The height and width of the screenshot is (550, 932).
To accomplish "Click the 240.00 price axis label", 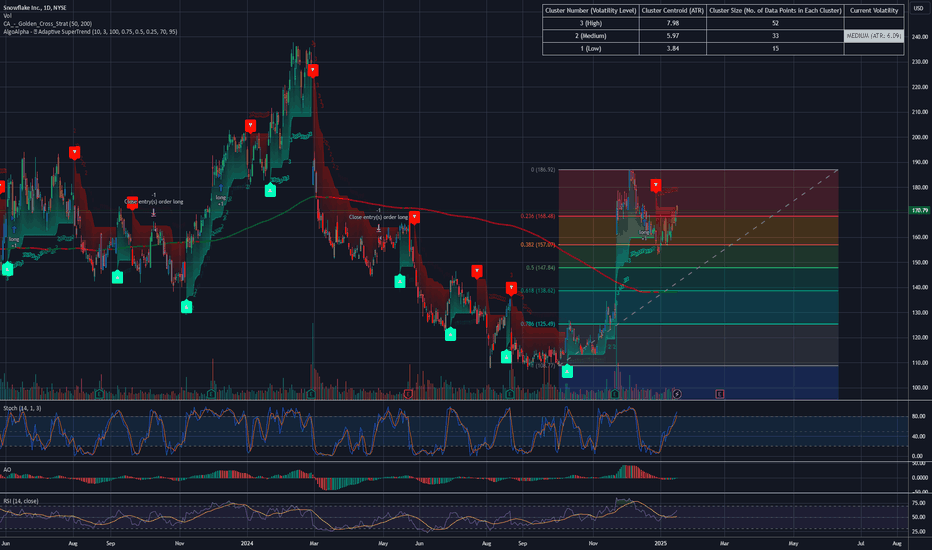I will point(920,37).
